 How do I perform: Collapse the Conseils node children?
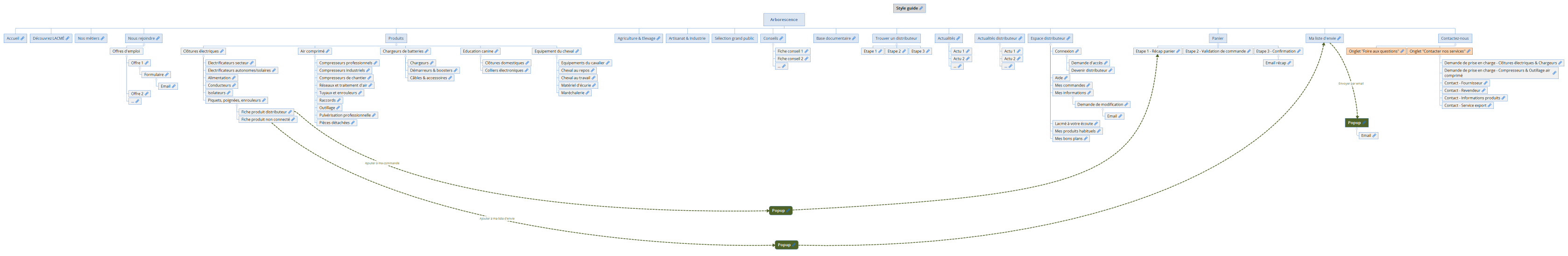point(773,44)
